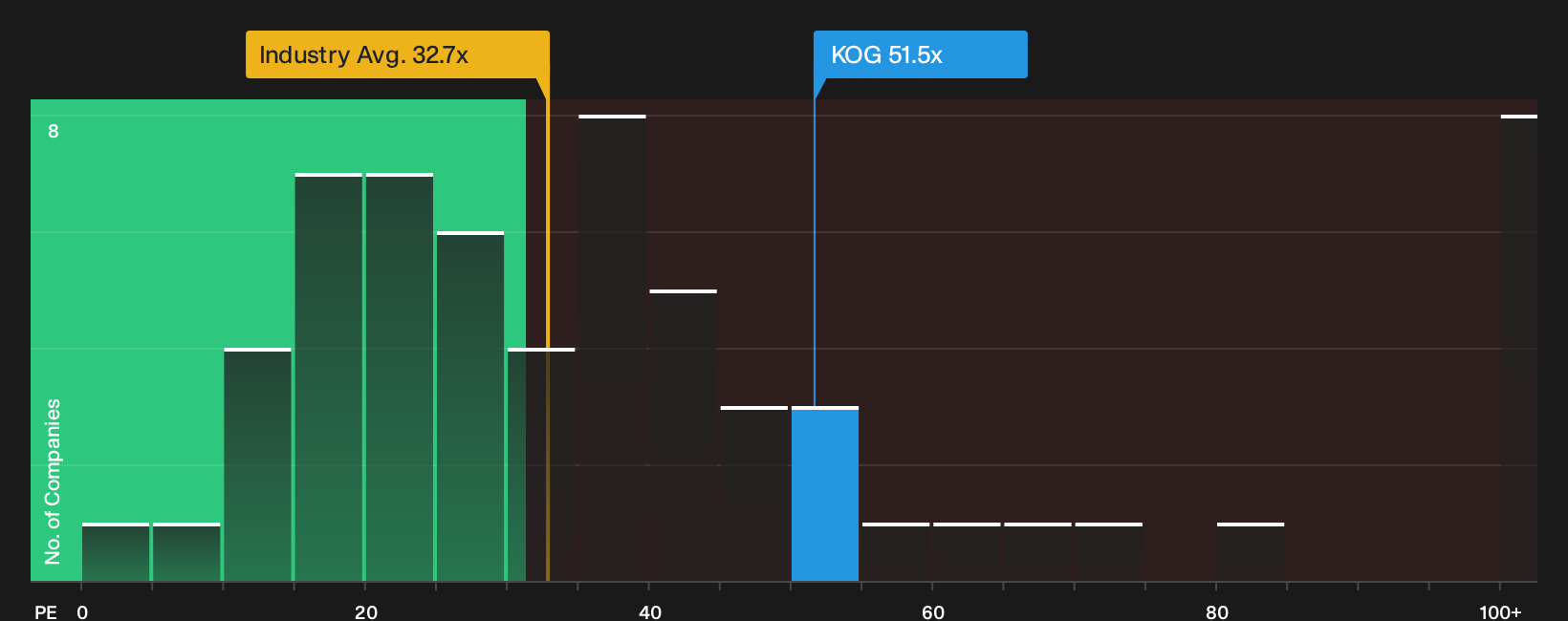Click the 35–40 PE histogram bar
This screenshot has height=621, width=1568.
pyautogui.click(x=612, y=348)
